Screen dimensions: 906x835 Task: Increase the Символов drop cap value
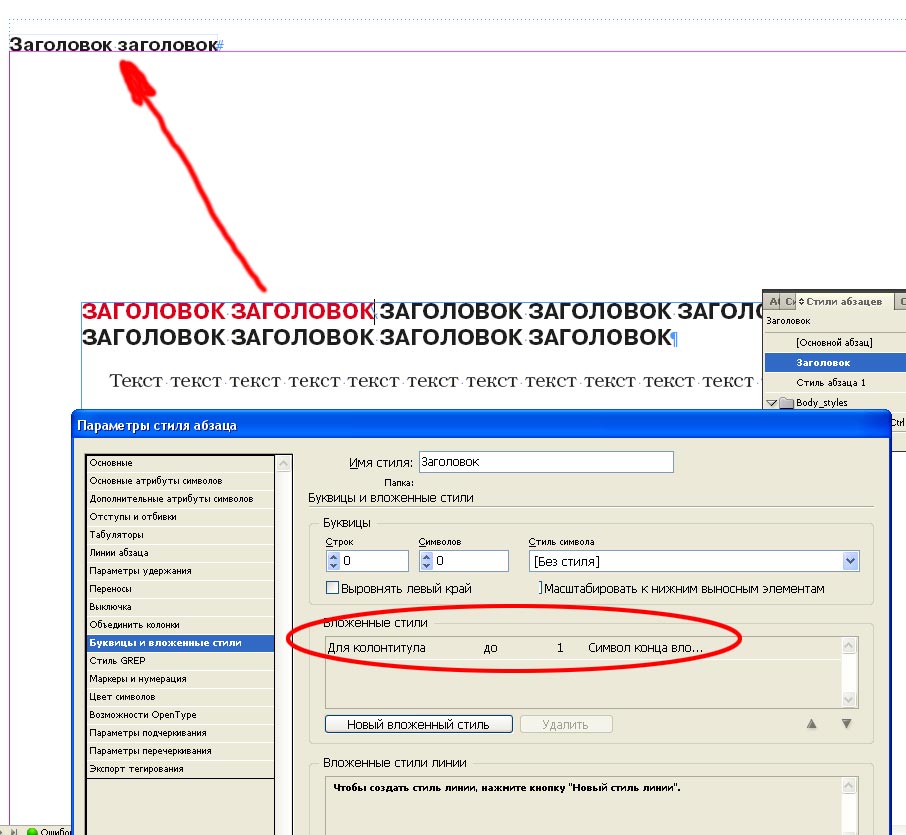click(x=426, y=556)
